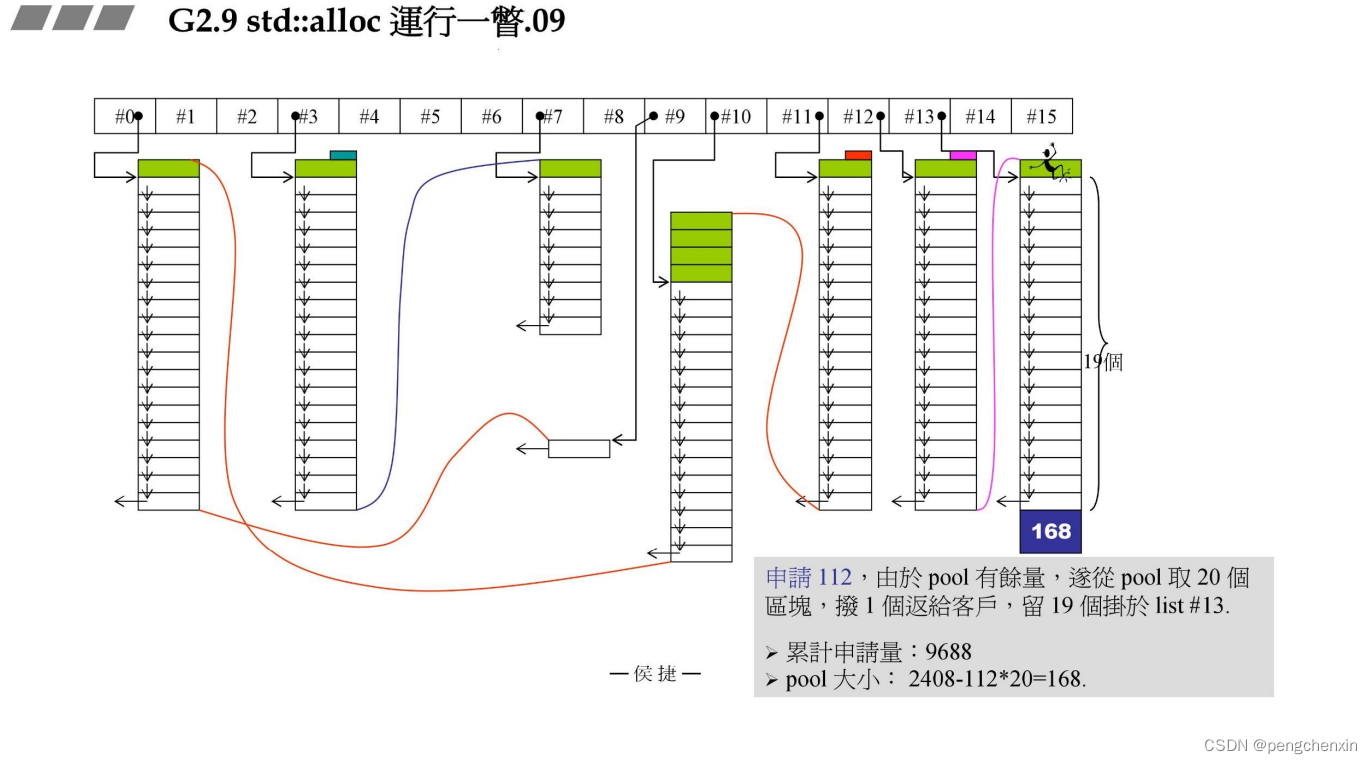Viewport: 1372px width, 764px height.
Task: Select the #4 free-list cell
Action: 369,116
